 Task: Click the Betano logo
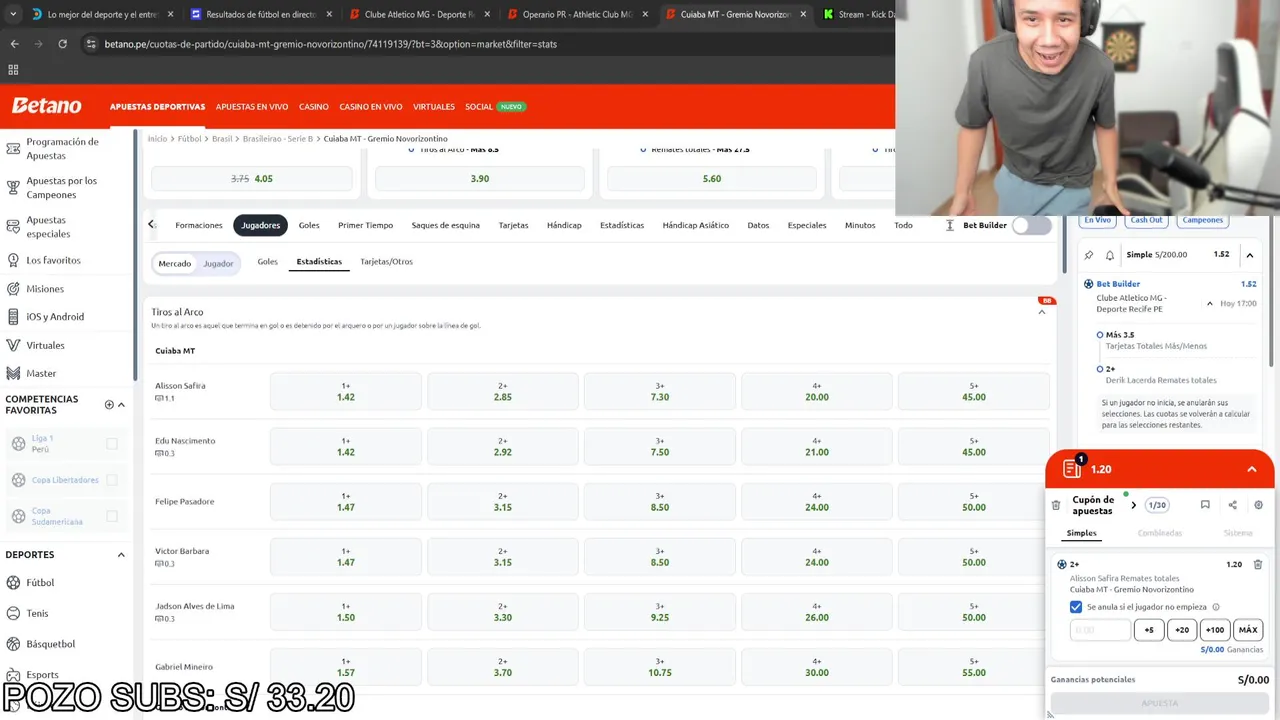click(x=46, y=106)
